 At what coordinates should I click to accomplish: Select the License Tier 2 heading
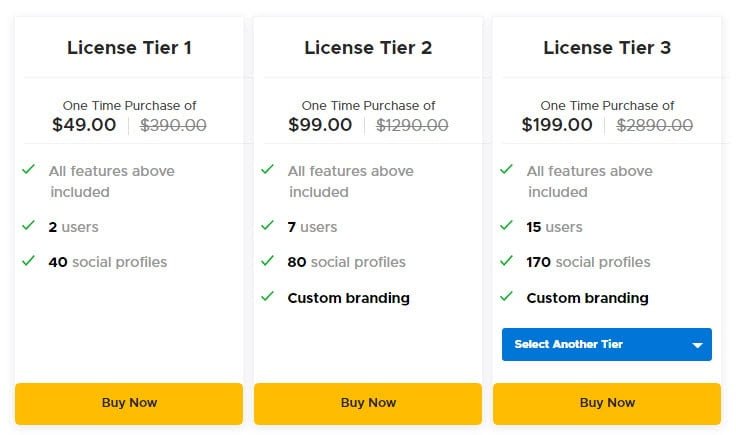tap(368, 47)
